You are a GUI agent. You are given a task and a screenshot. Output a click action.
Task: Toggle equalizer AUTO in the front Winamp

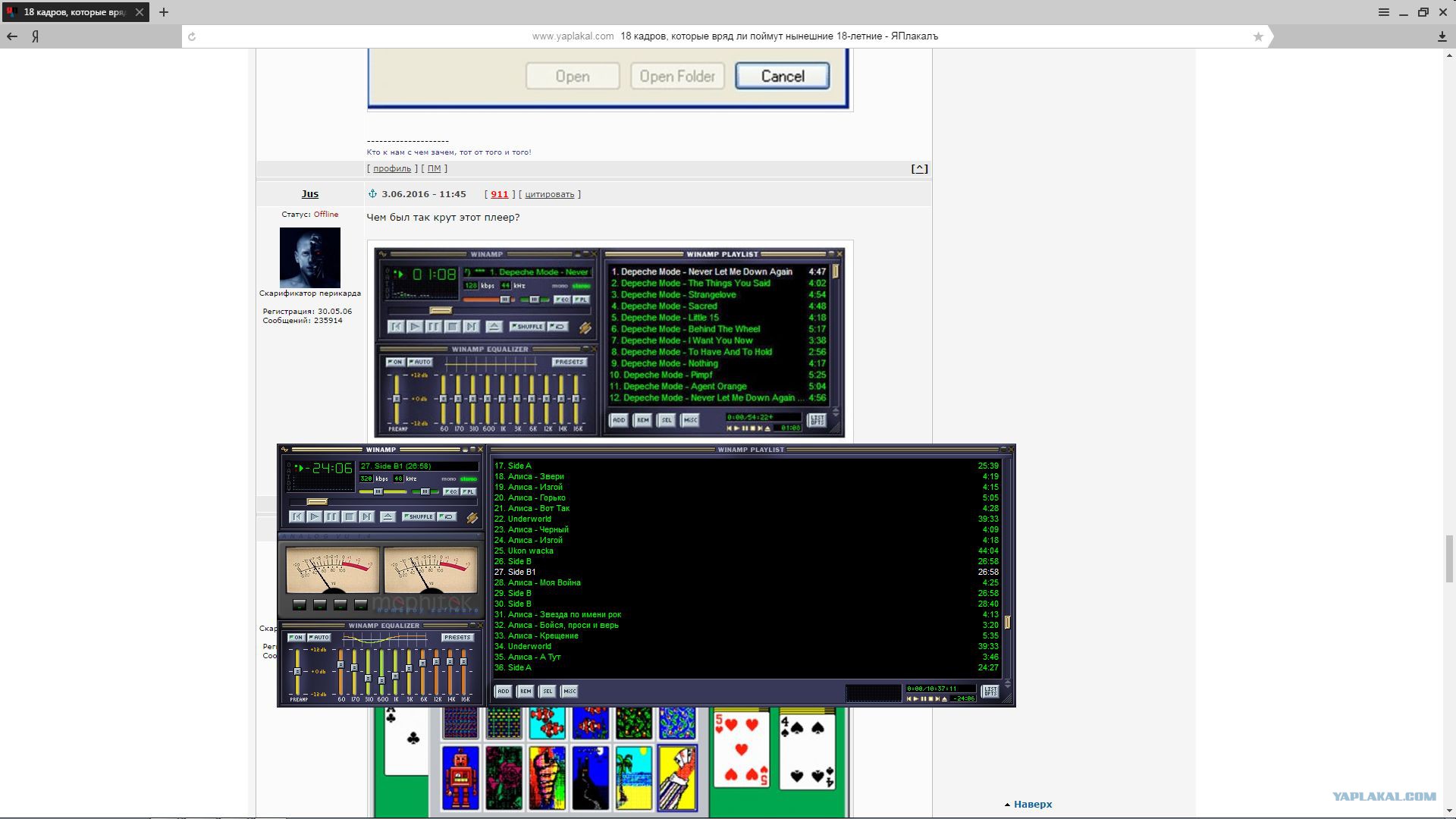coord(318,638)
